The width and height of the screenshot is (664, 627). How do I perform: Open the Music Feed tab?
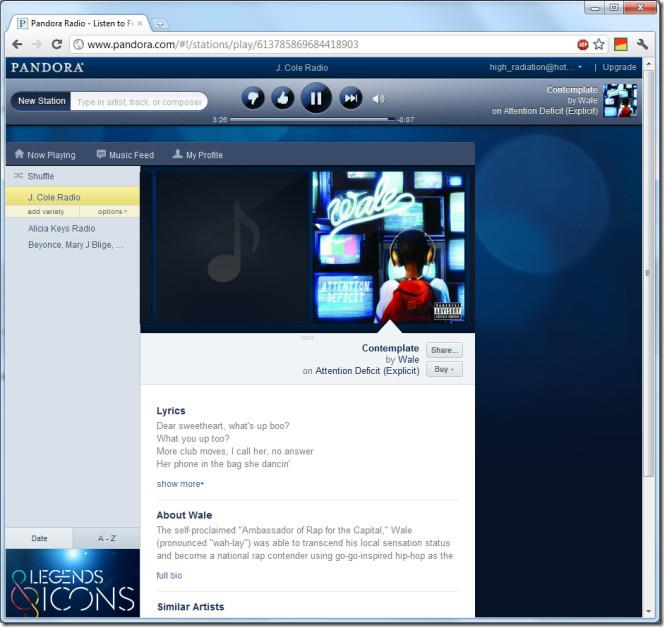(x=125, y=155)
